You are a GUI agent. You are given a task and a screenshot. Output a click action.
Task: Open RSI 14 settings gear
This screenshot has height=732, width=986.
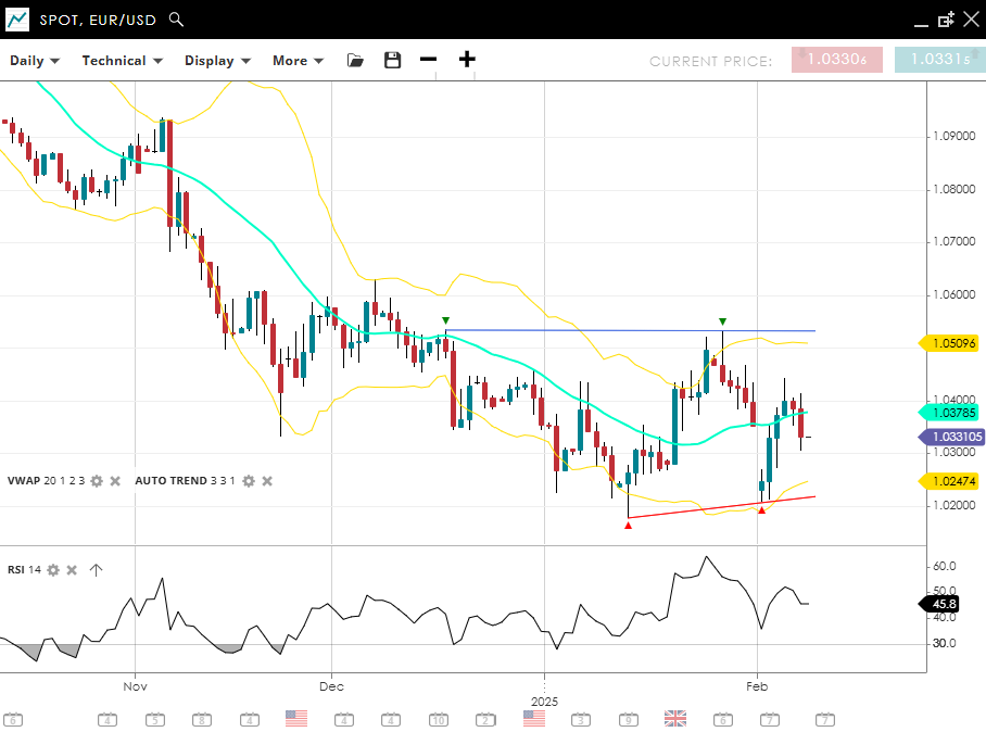53,570
